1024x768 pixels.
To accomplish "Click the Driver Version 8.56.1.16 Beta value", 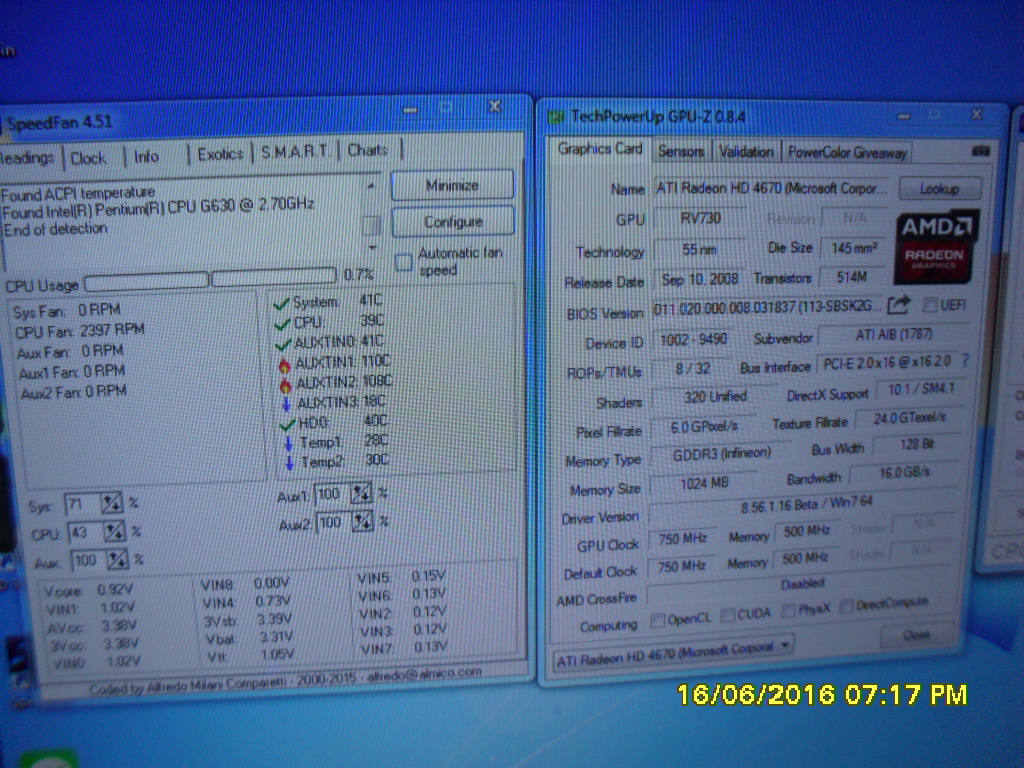I will [805, 505].
